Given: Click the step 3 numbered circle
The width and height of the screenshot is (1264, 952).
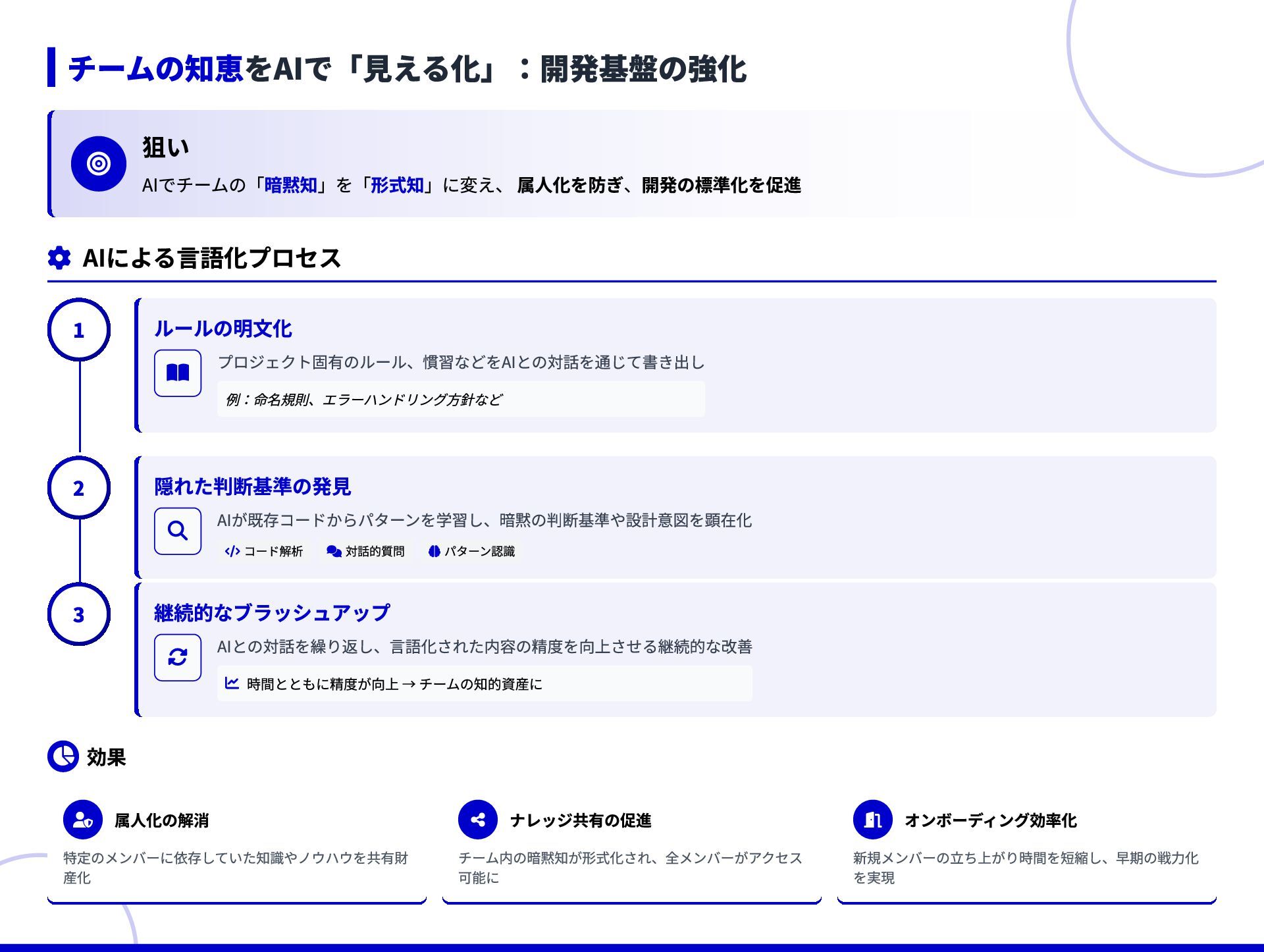Looking at the screenshot, I should (x=79, y=614).
